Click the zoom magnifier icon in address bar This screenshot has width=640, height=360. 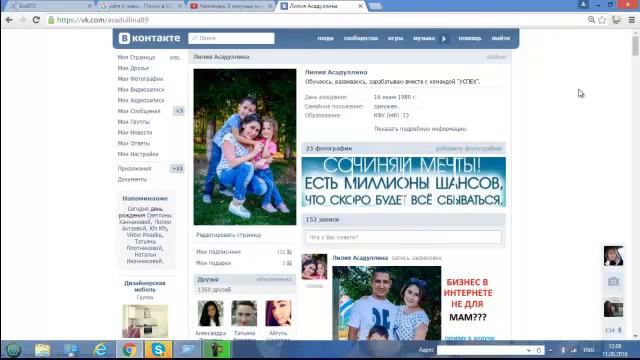[591, 20]
